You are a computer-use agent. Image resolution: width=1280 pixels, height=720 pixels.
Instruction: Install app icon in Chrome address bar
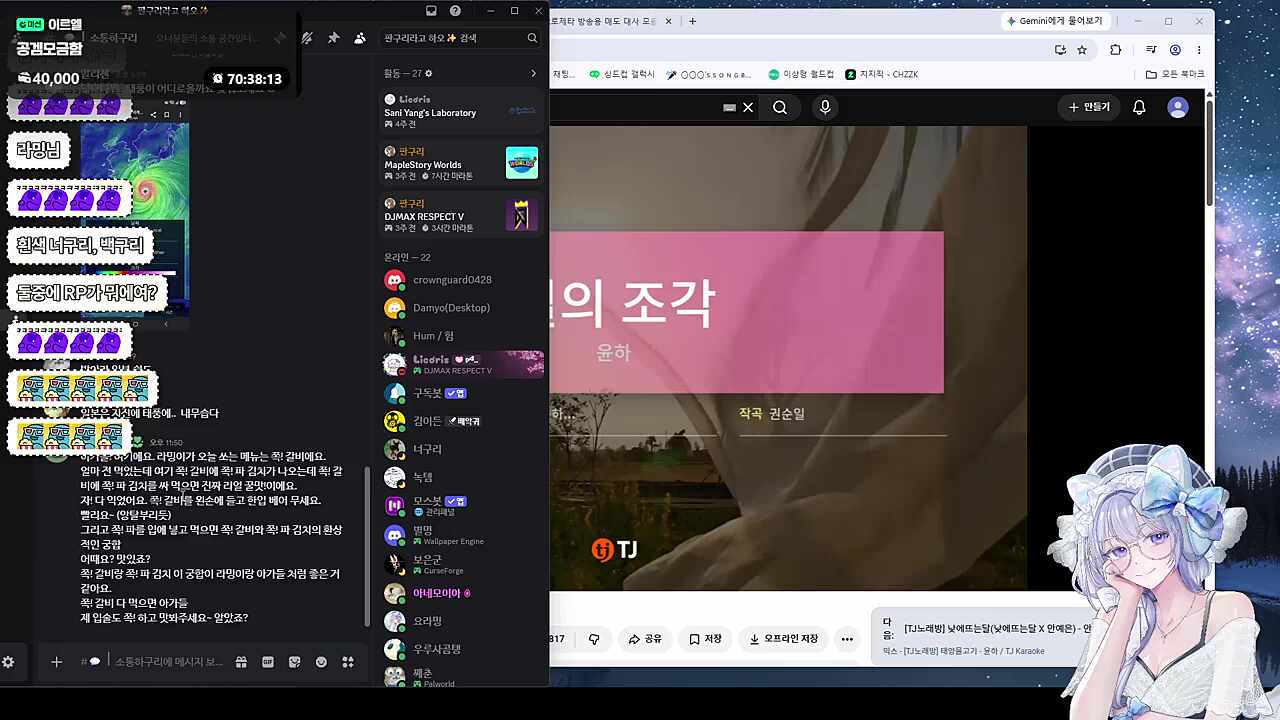[1060, 50]
